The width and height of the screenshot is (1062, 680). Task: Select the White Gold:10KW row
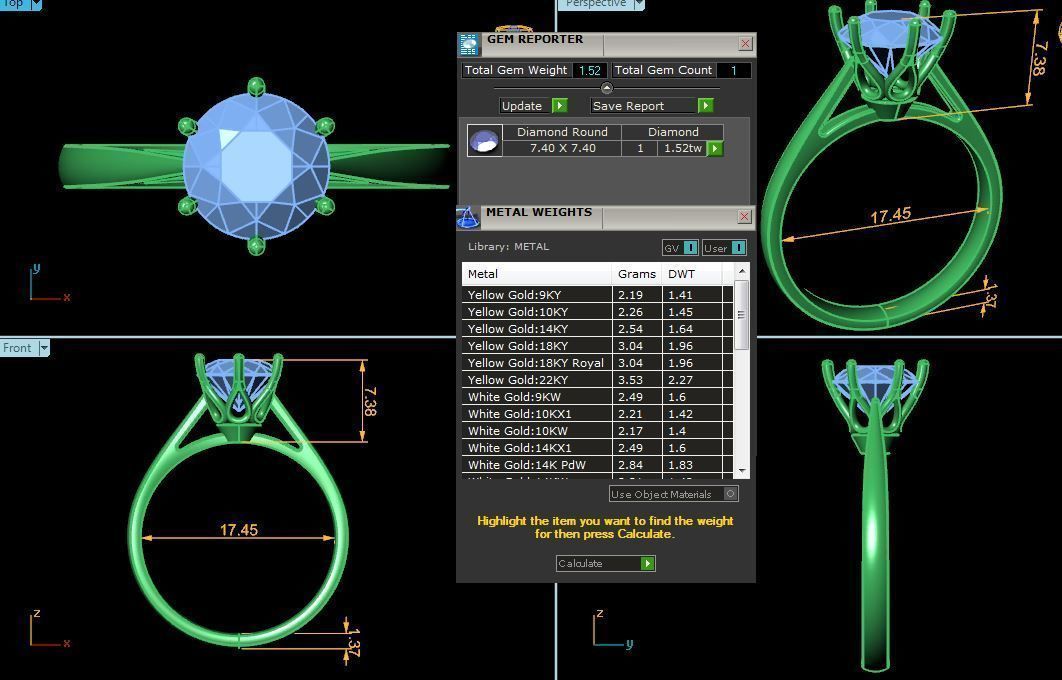597,431
